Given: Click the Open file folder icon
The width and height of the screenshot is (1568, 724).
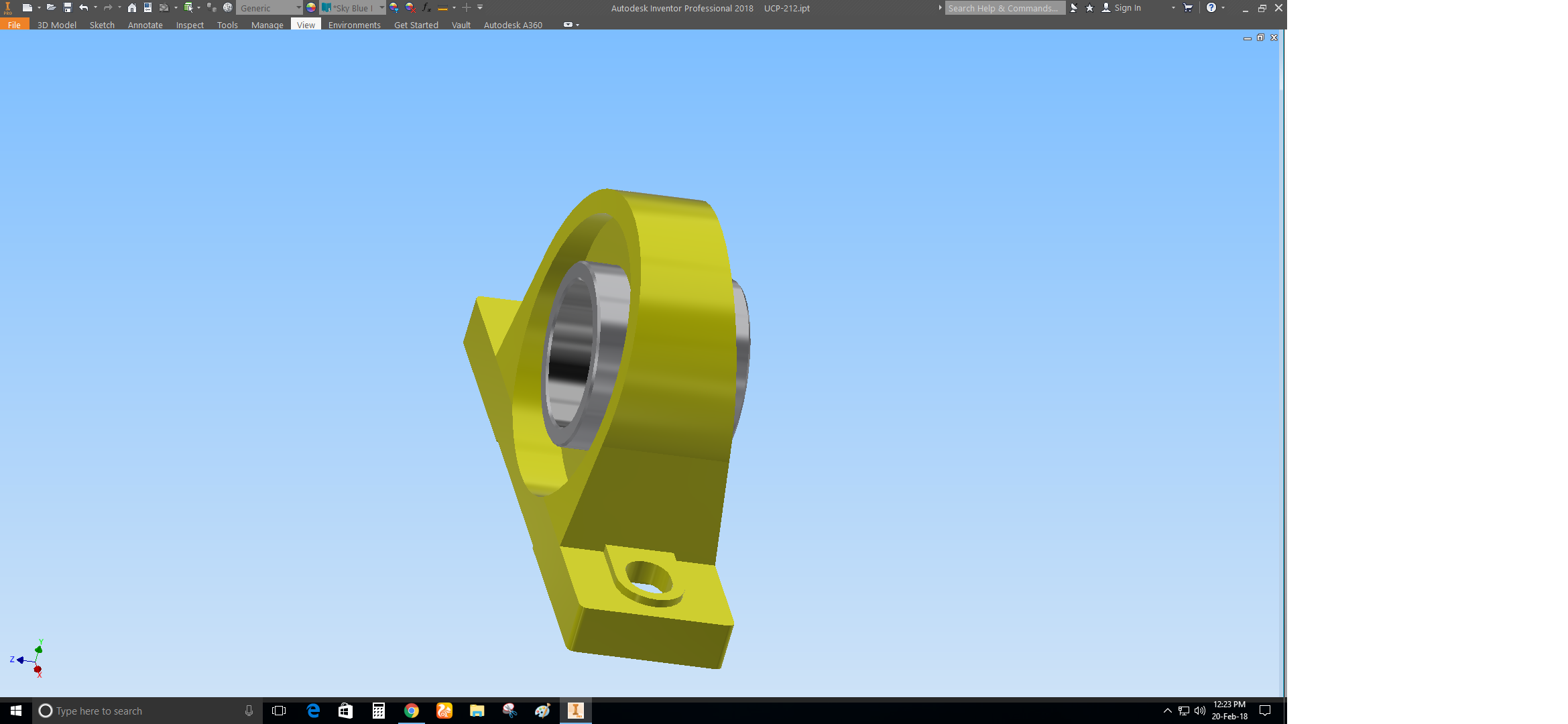Looking at the screenshot, I should (x=51, y=7).
